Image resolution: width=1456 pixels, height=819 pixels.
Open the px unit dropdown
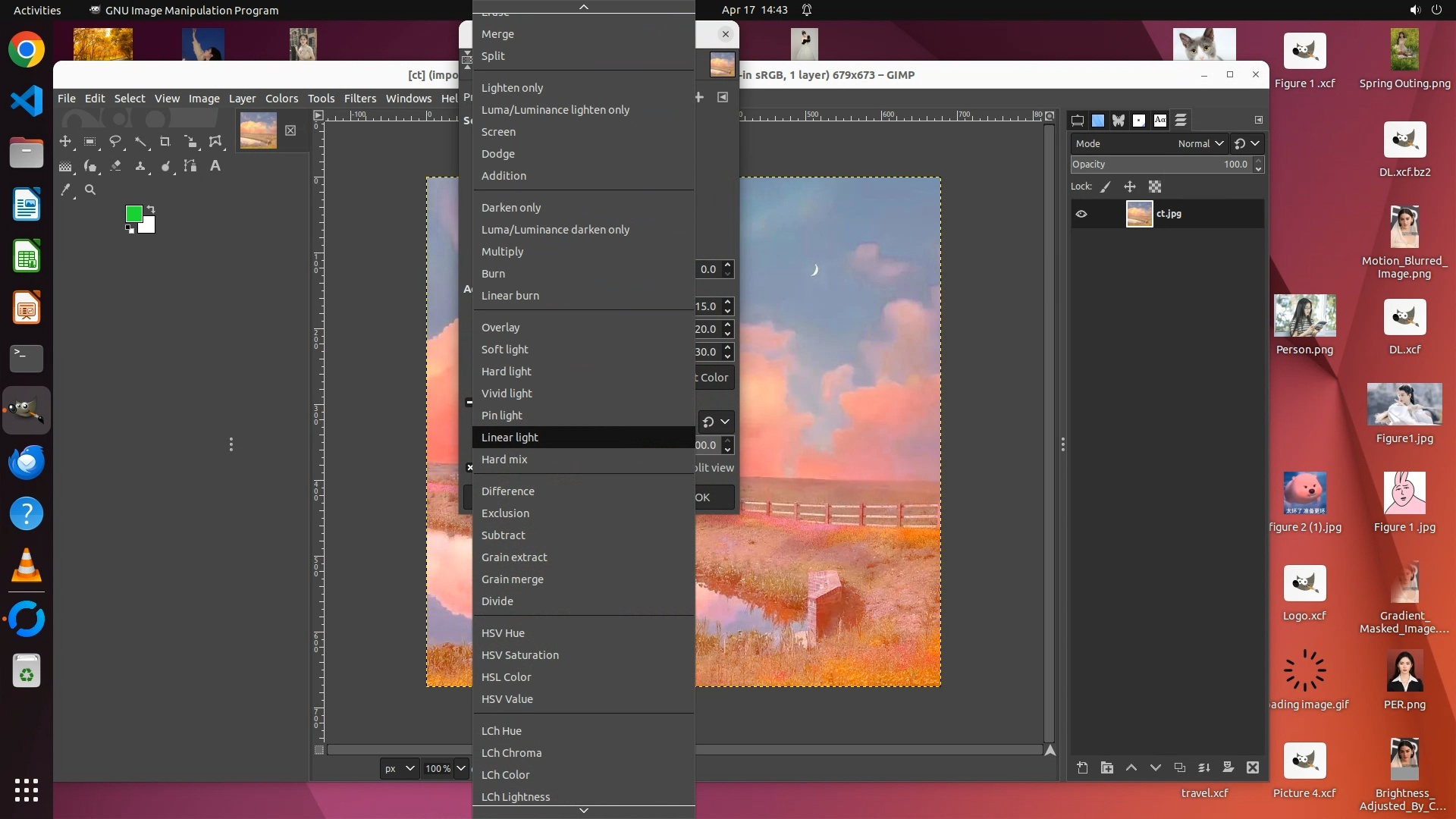(x=399, y=768)
